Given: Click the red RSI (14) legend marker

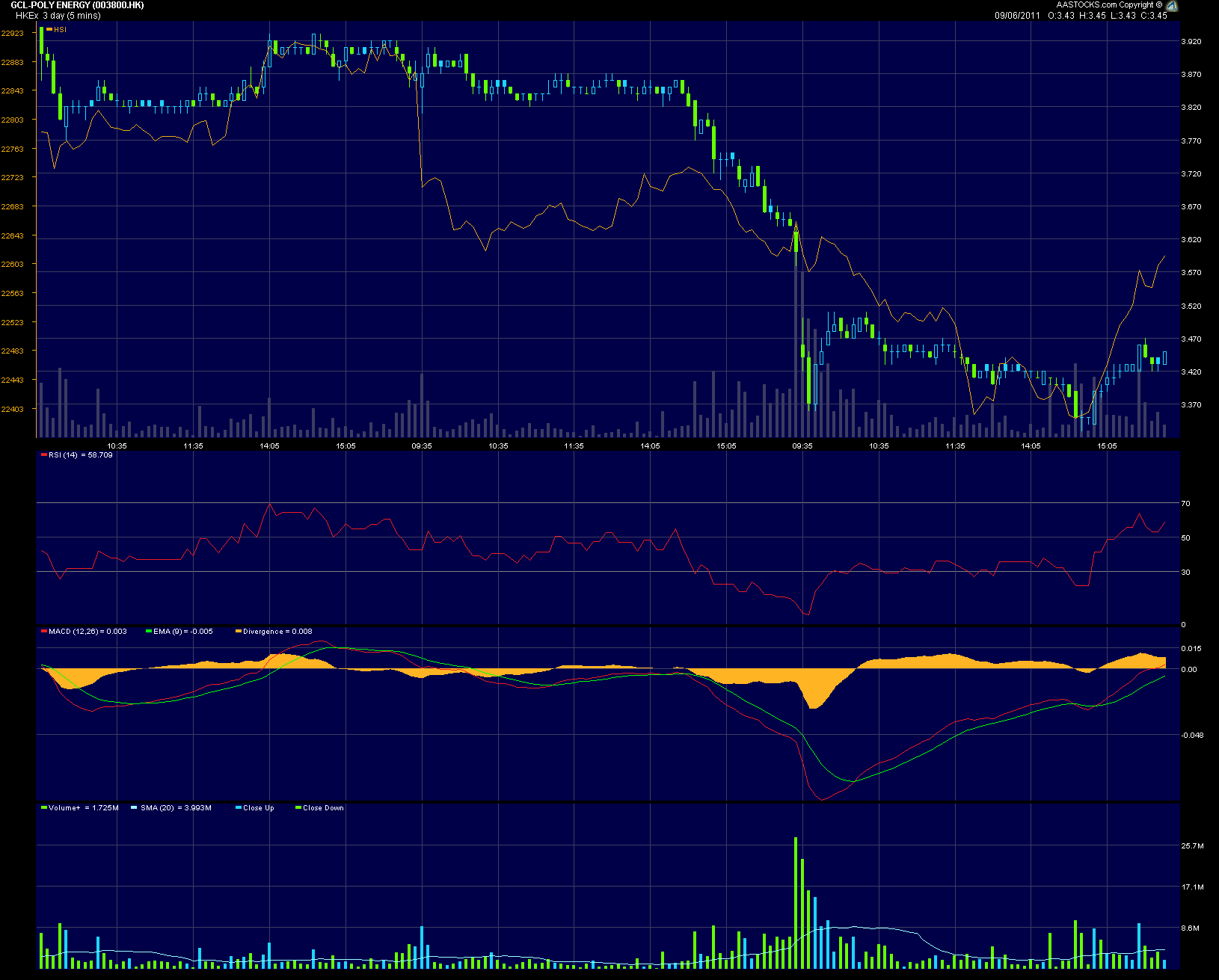Looking at the screenshot, I should pyautogui.click(x=43, y=454).
